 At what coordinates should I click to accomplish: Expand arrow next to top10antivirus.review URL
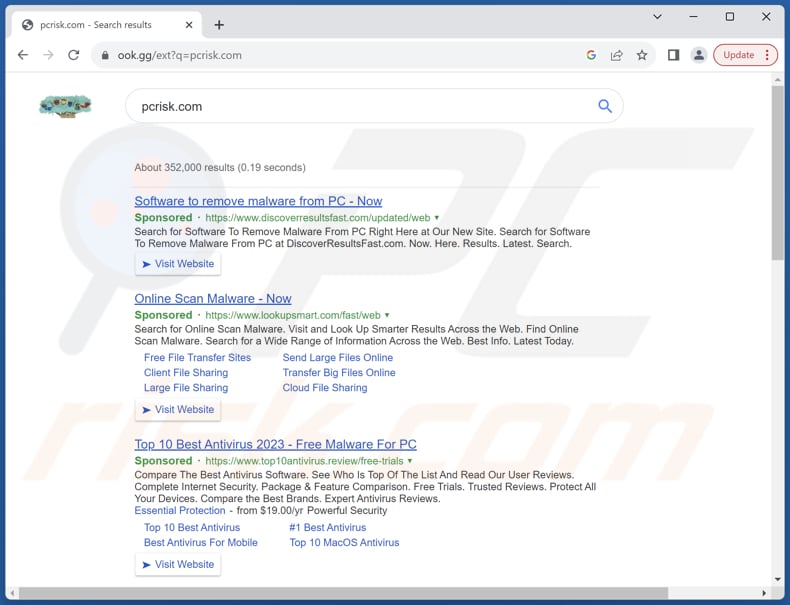coord(410,461)
